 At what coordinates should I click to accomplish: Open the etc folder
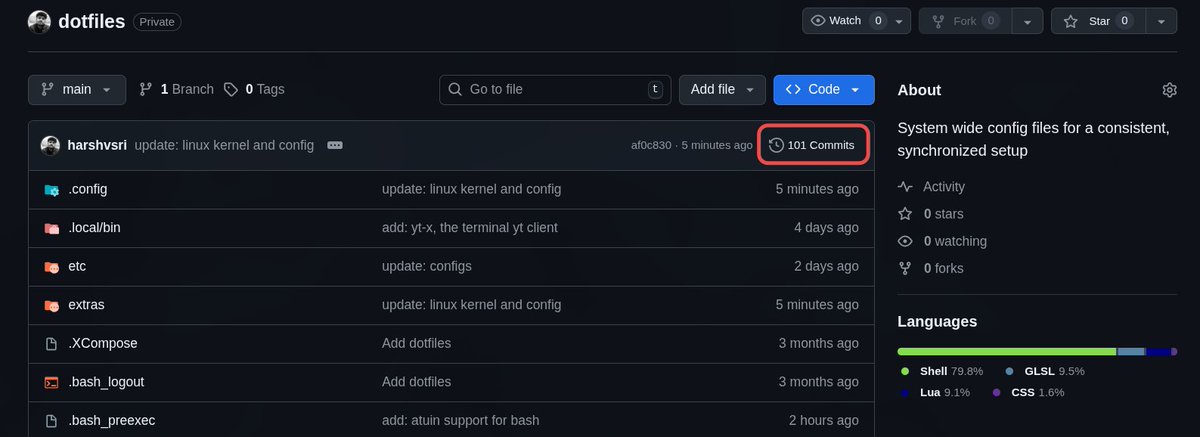coord(77,266)
